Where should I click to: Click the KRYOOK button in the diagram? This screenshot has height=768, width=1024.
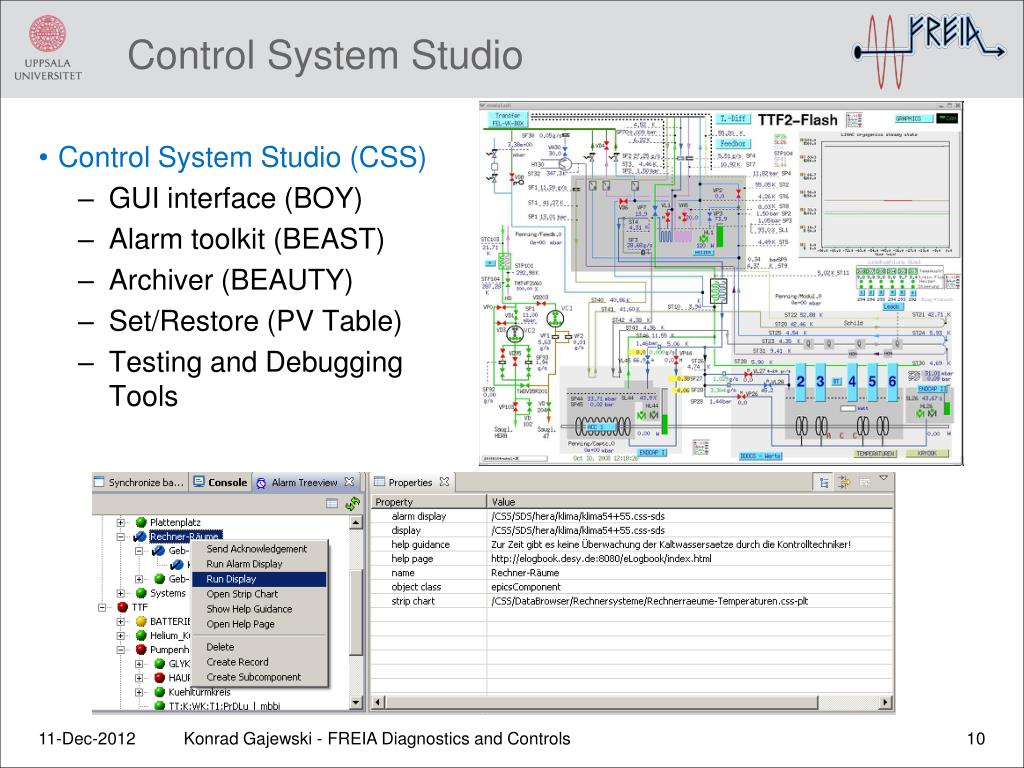click(x=928, y=453)
